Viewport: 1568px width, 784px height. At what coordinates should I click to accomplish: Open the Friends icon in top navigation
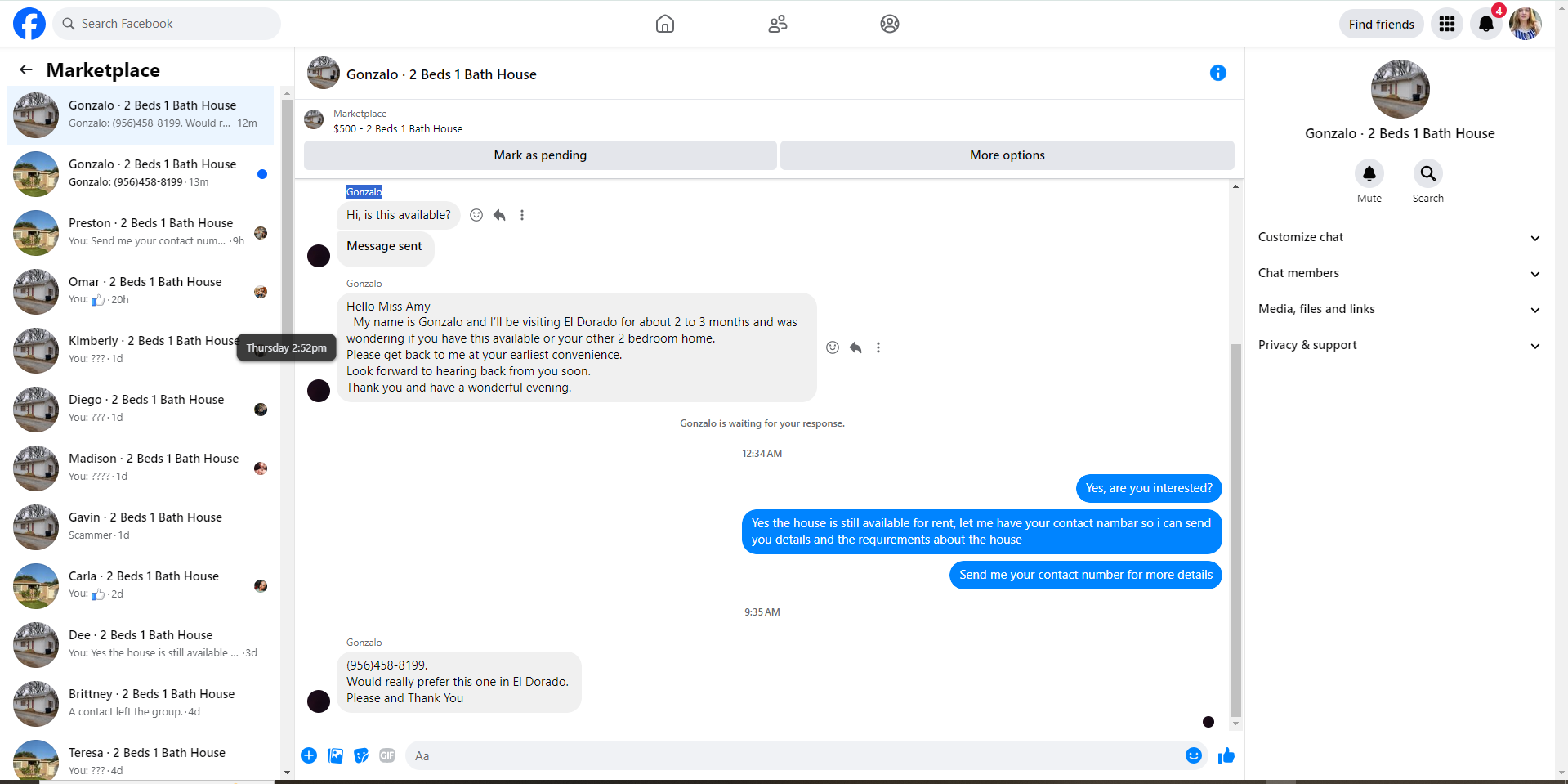point(778,24)
